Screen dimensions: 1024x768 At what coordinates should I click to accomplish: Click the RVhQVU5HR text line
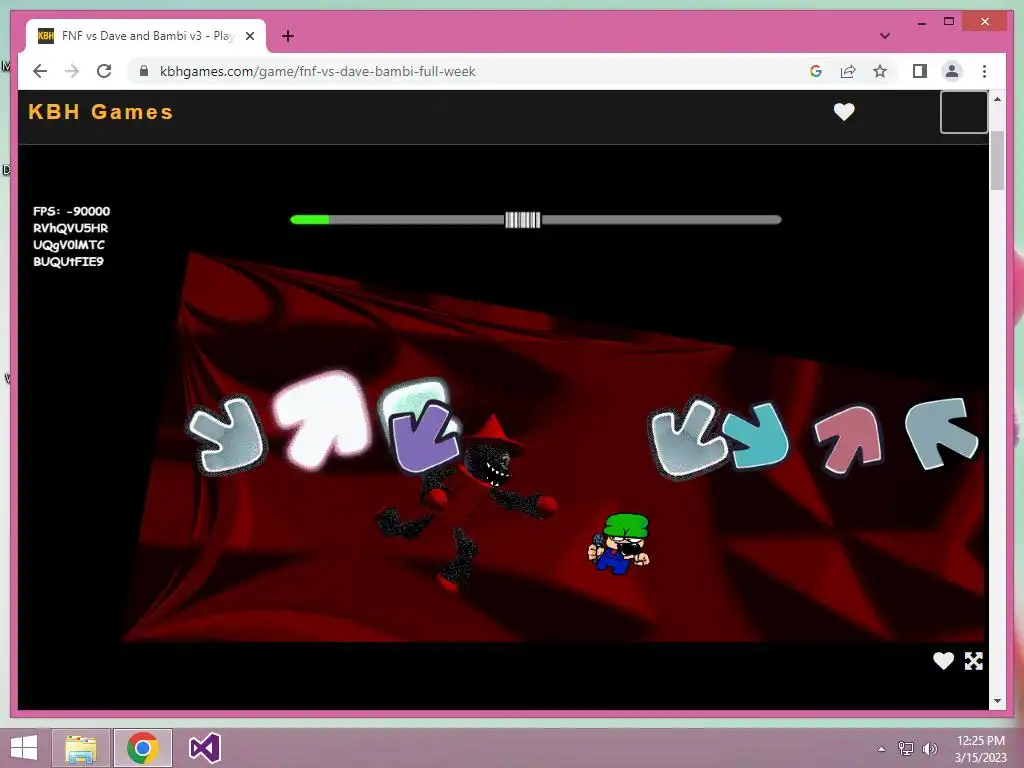pos(71,228)
